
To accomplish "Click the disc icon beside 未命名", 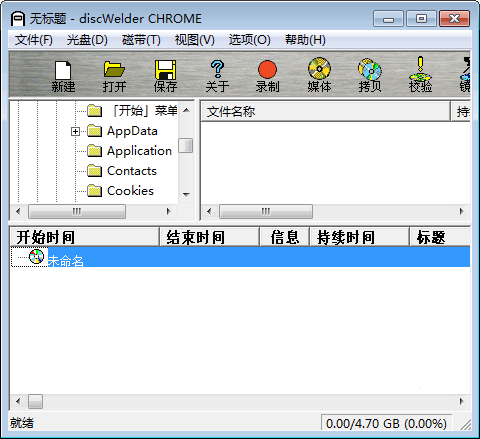I will [x=36, y=256].
